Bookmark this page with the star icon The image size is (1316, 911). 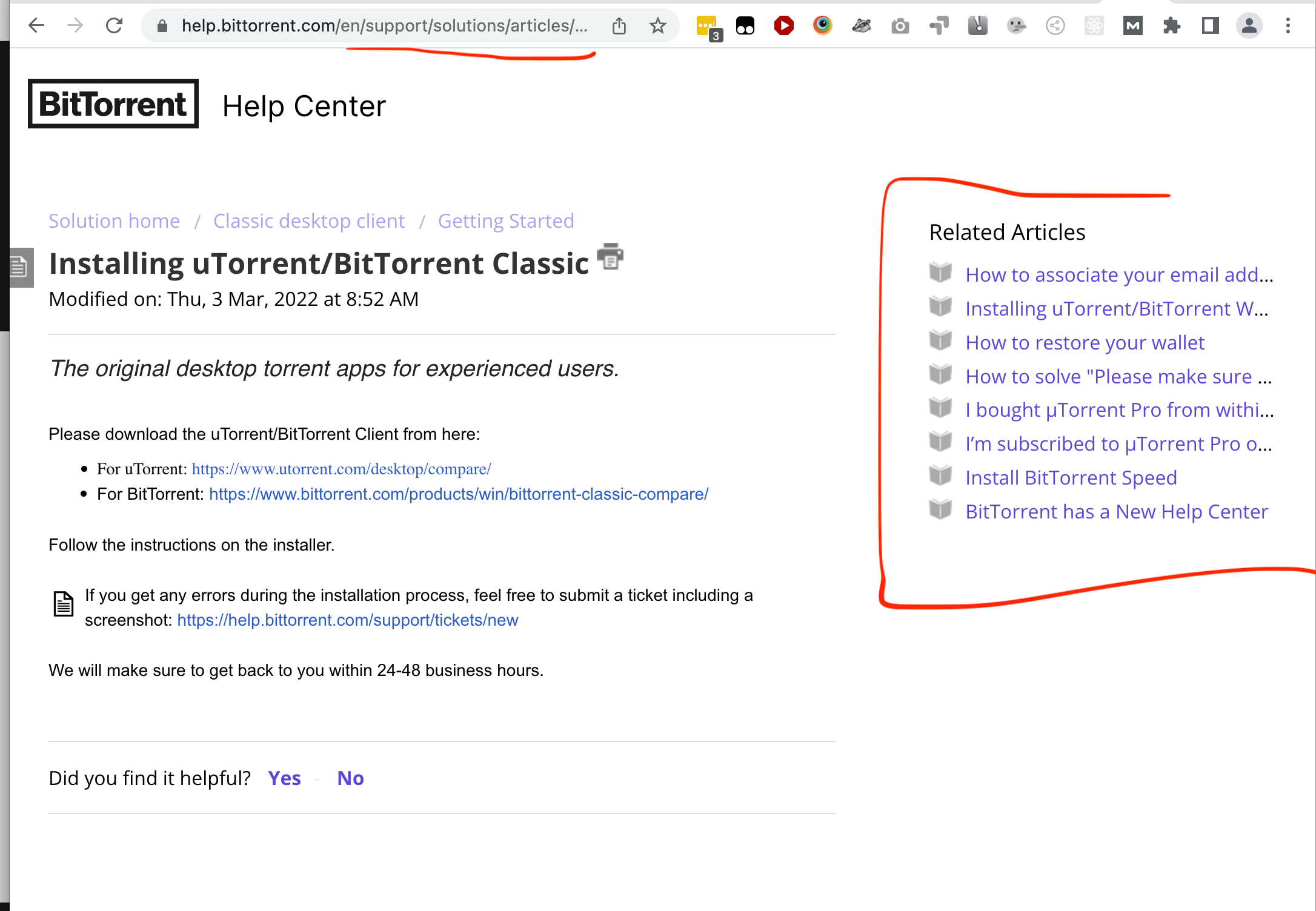click(x=657, y=26)
